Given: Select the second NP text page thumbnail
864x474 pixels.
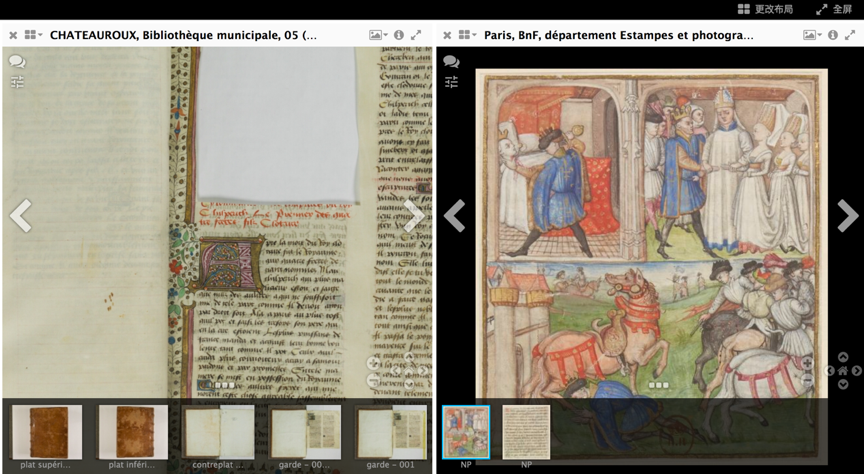Looking at the screenshot, I should (x=526, y=432).
